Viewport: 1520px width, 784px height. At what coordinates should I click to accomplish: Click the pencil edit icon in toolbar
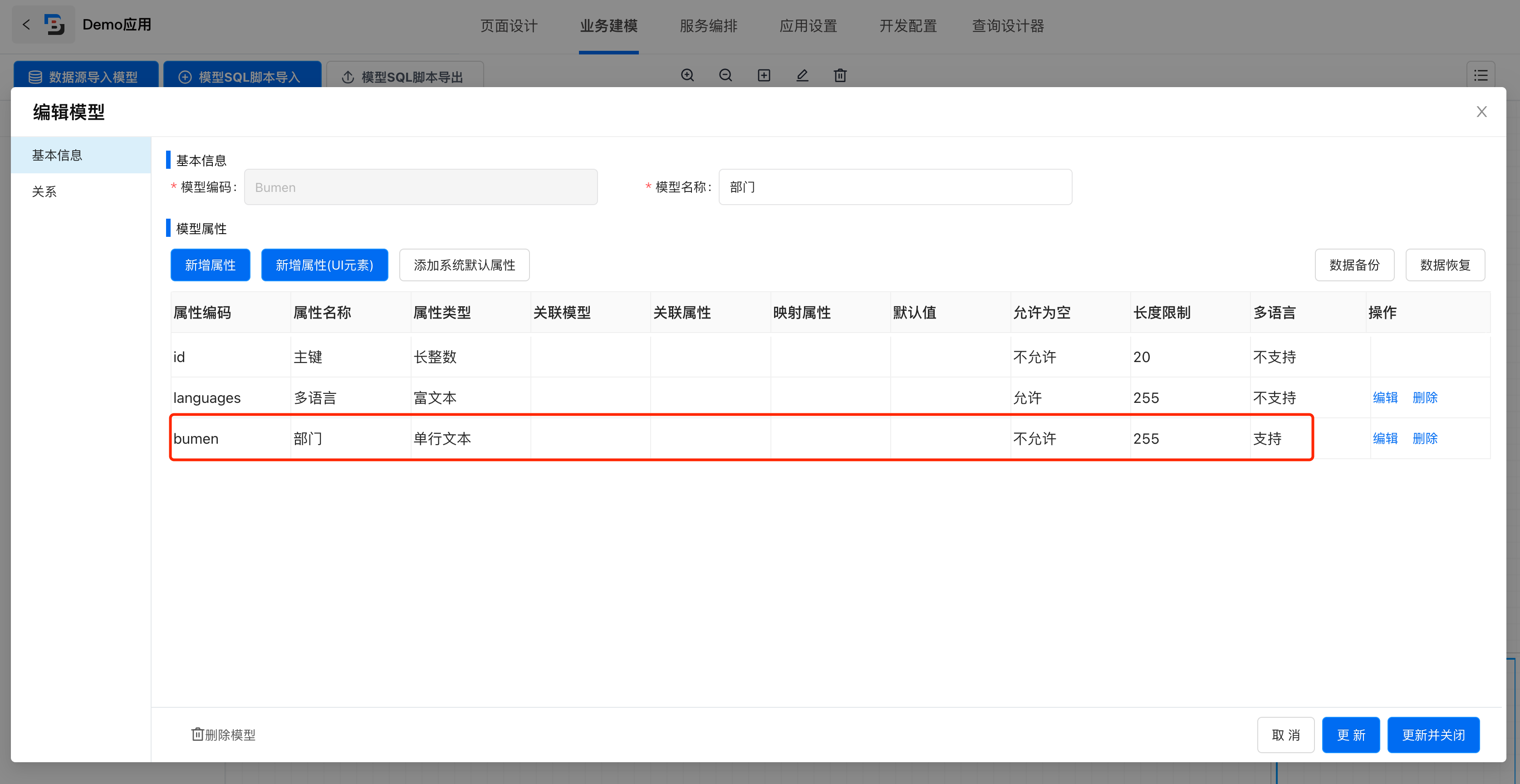tap(803, 75)
